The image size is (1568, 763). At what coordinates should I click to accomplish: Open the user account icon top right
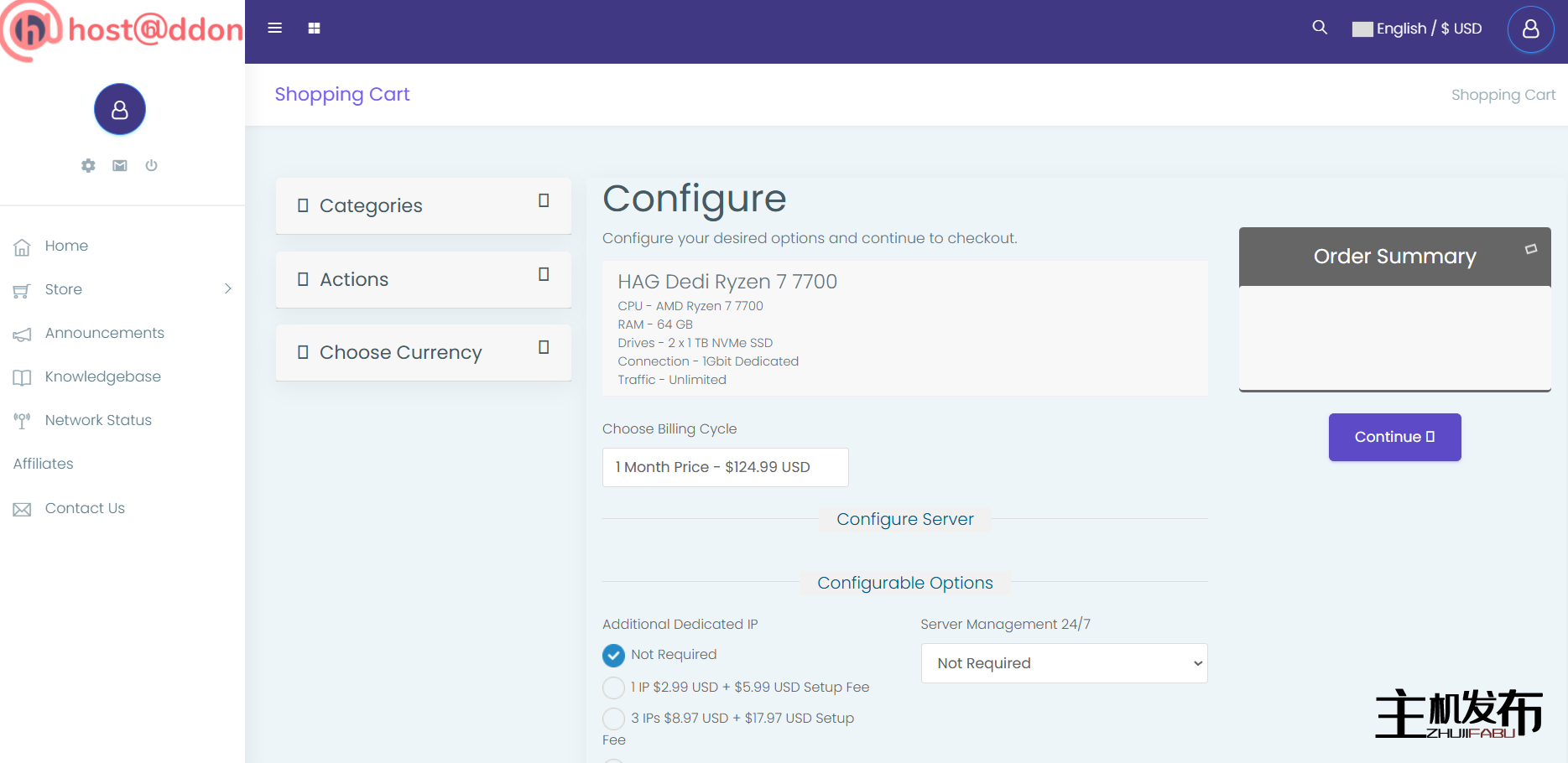click(x=1530, y=29)
